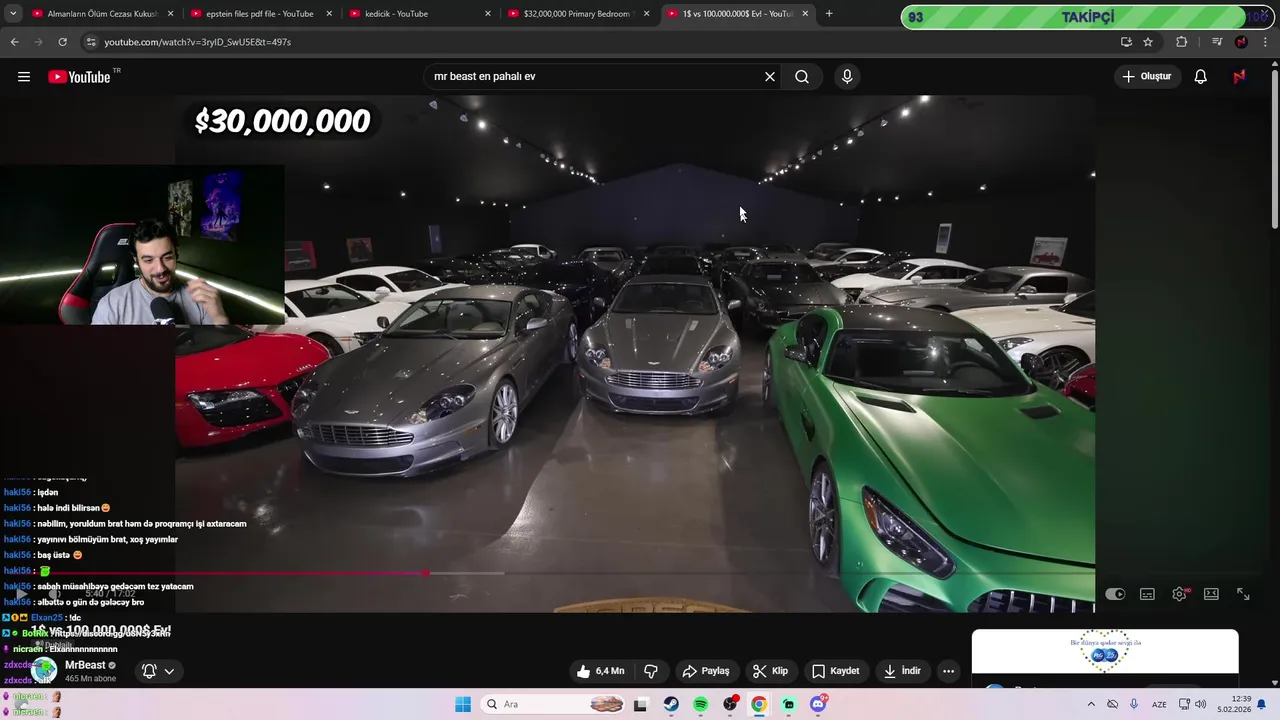Open the YouTube notifications bell
Viewport: 1280px width, 720px height.
pos(1201,77)
